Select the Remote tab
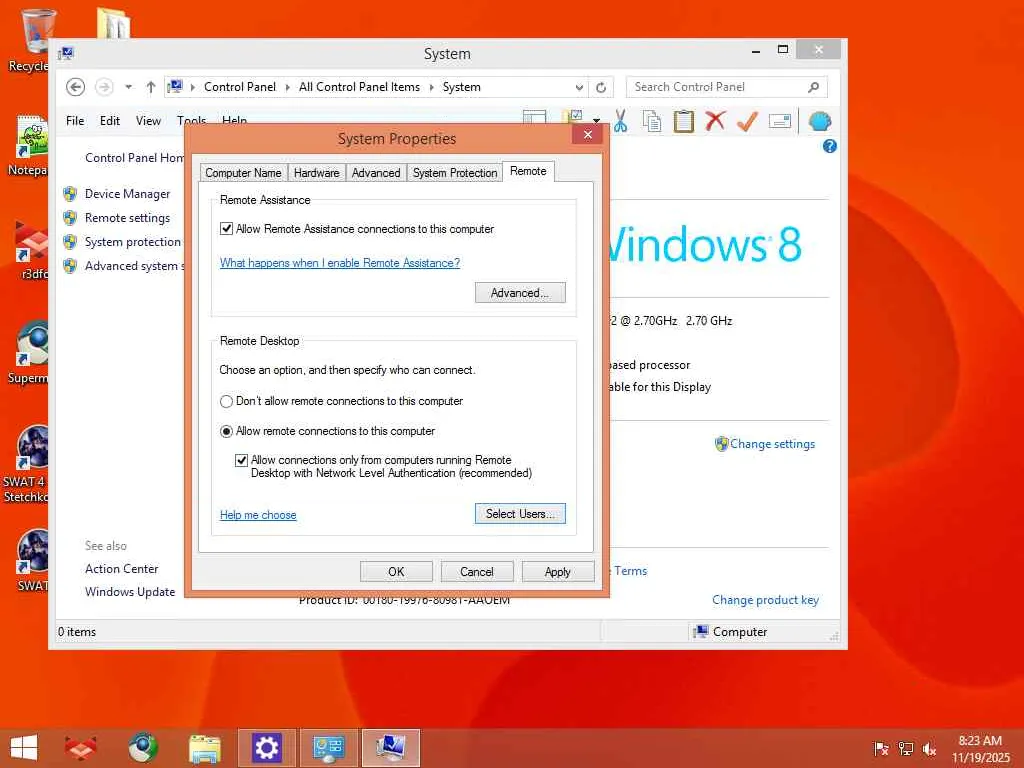The height and width of the screenshot is (768, 1024). [528, 171]
